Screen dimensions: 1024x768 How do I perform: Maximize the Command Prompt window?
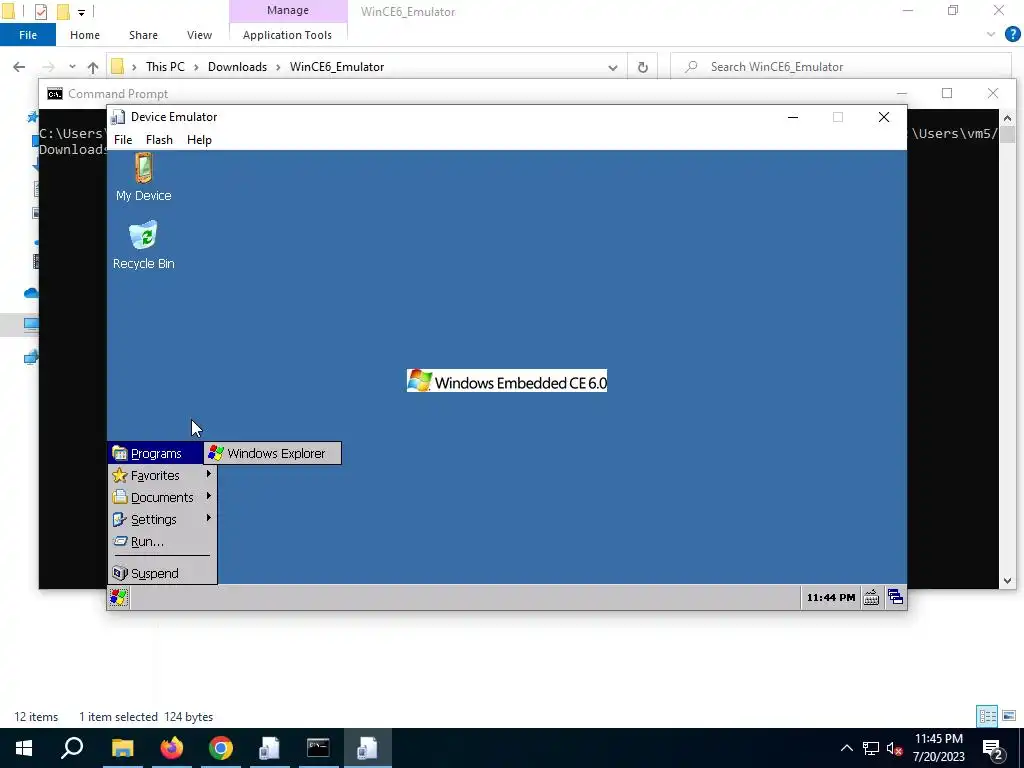tap(947, 93)
